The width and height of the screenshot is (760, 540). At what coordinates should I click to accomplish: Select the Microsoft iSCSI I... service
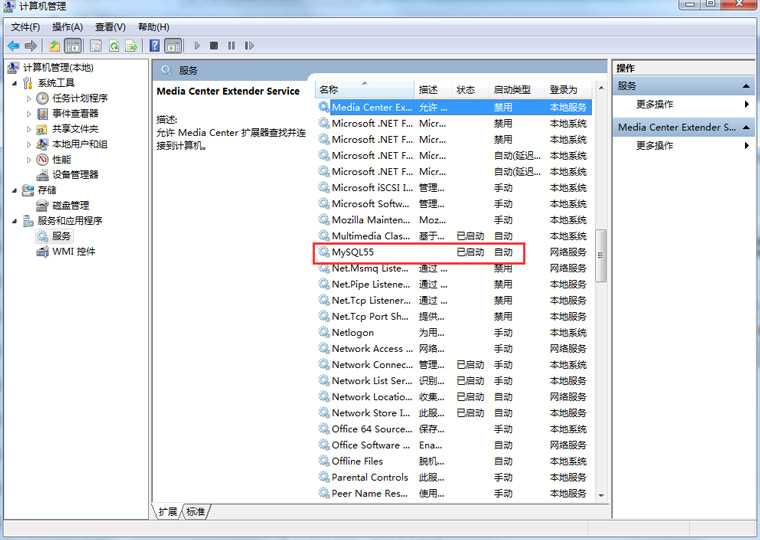[x=454, y=188]
